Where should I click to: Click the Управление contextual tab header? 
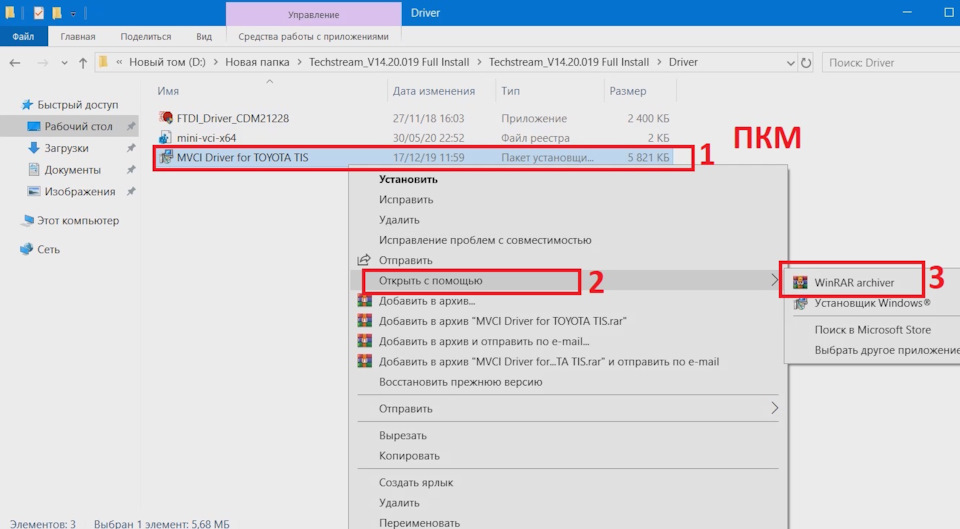point(313,14)
